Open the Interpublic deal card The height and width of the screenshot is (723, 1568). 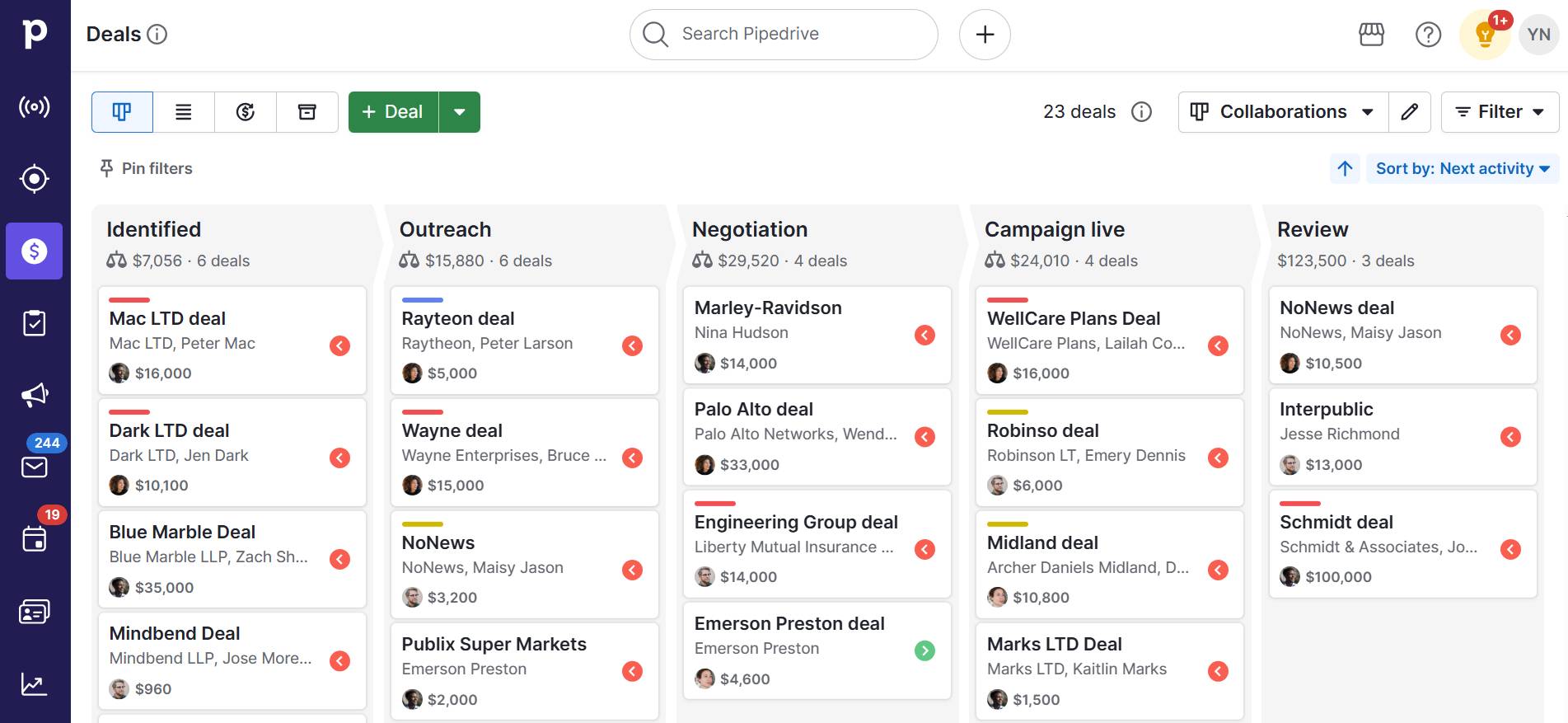(1403, 436)
